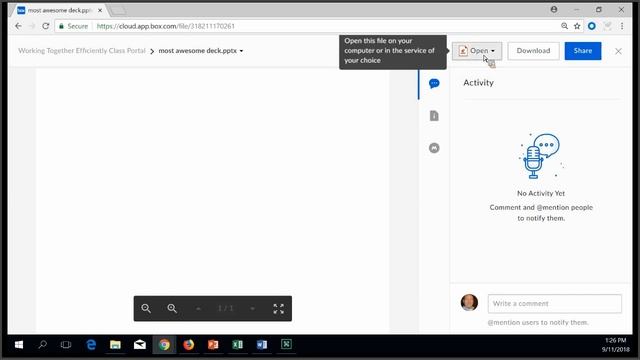640x360 pixels.
Task: Click the blue circular extension icon
Action: pos(592,26)
